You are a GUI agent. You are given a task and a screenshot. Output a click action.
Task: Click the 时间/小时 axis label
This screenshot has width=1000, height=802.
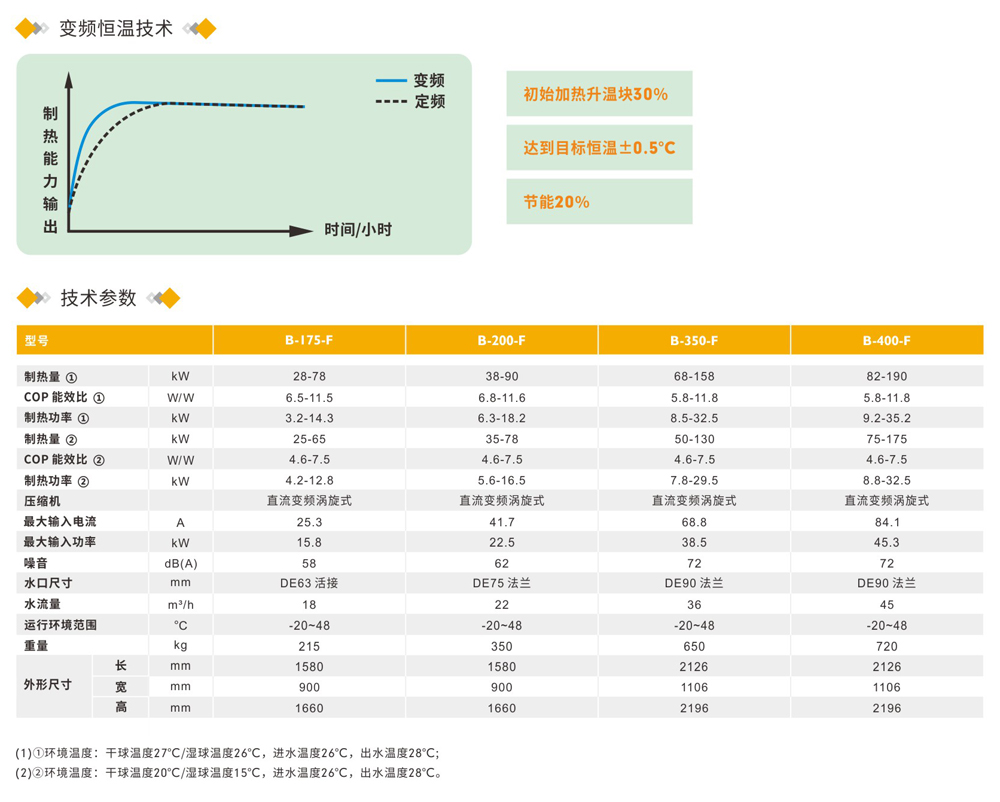click(358, 230)
